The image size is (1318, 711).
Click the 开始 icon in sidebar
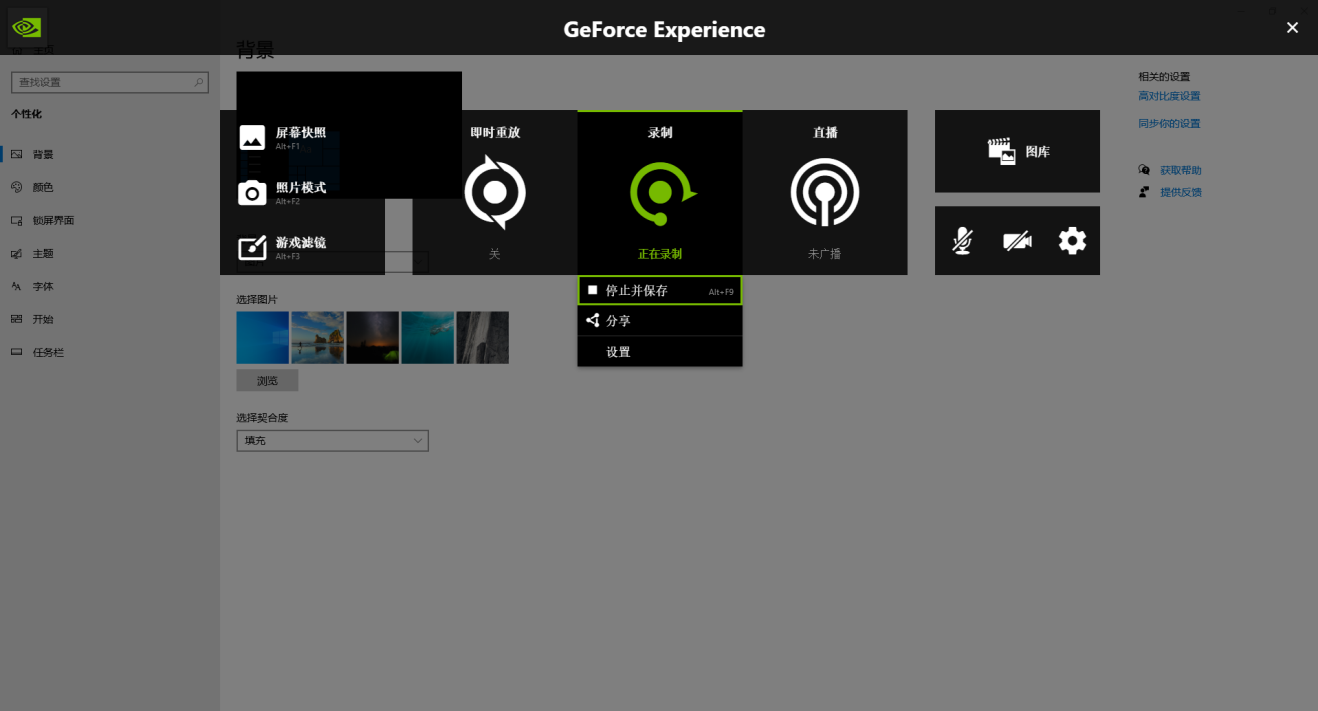pyautogui.click(x=16, y=319)
